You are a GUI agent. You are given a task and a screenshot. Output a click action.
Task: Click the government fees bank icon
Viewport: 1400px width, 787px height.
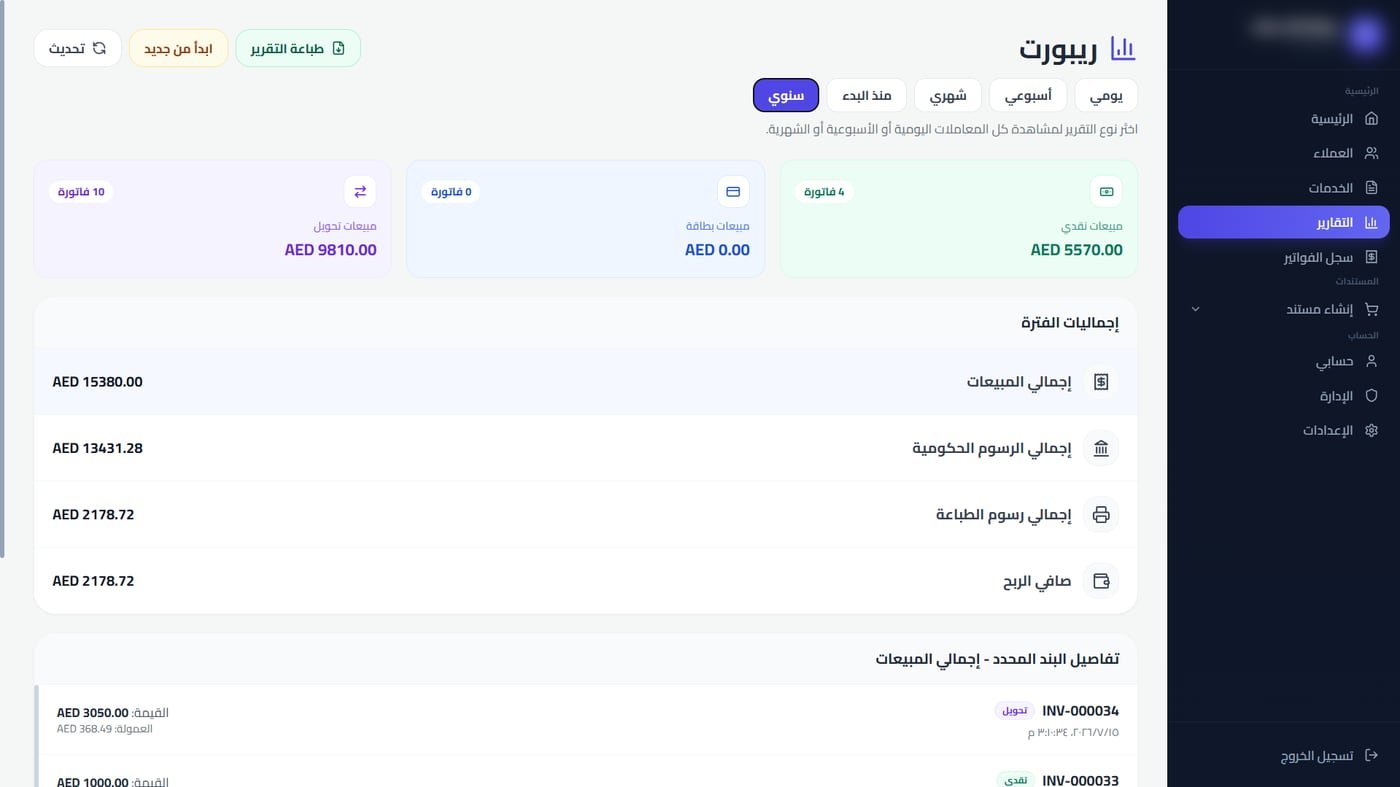[1101, 448]
